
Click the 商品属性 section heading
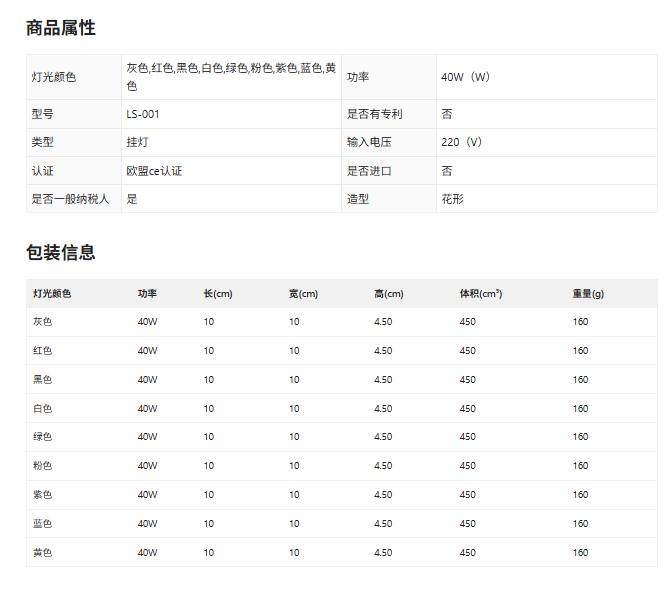tap(61, 28)
